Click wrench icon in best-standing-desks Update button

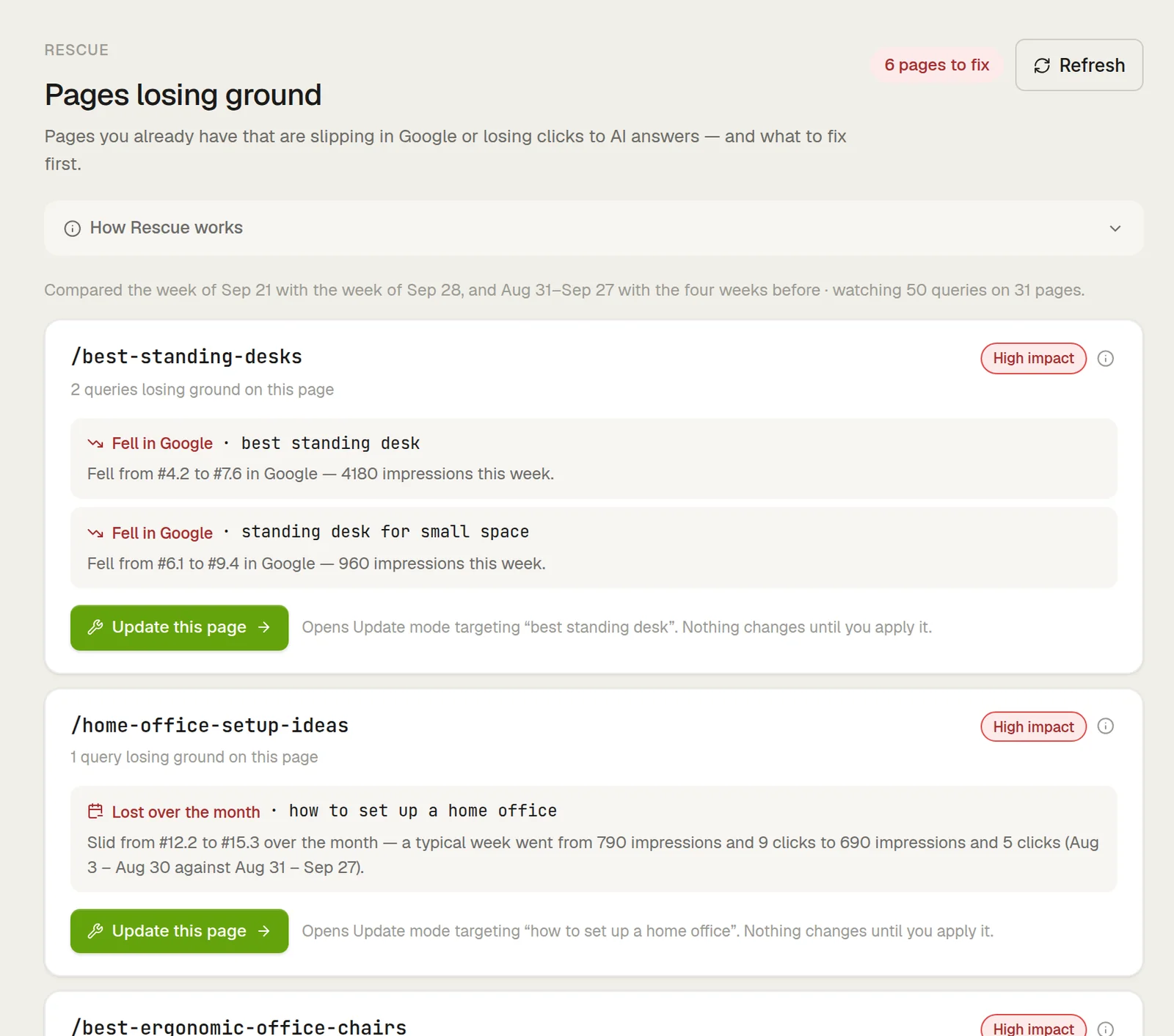pos(95,627)
